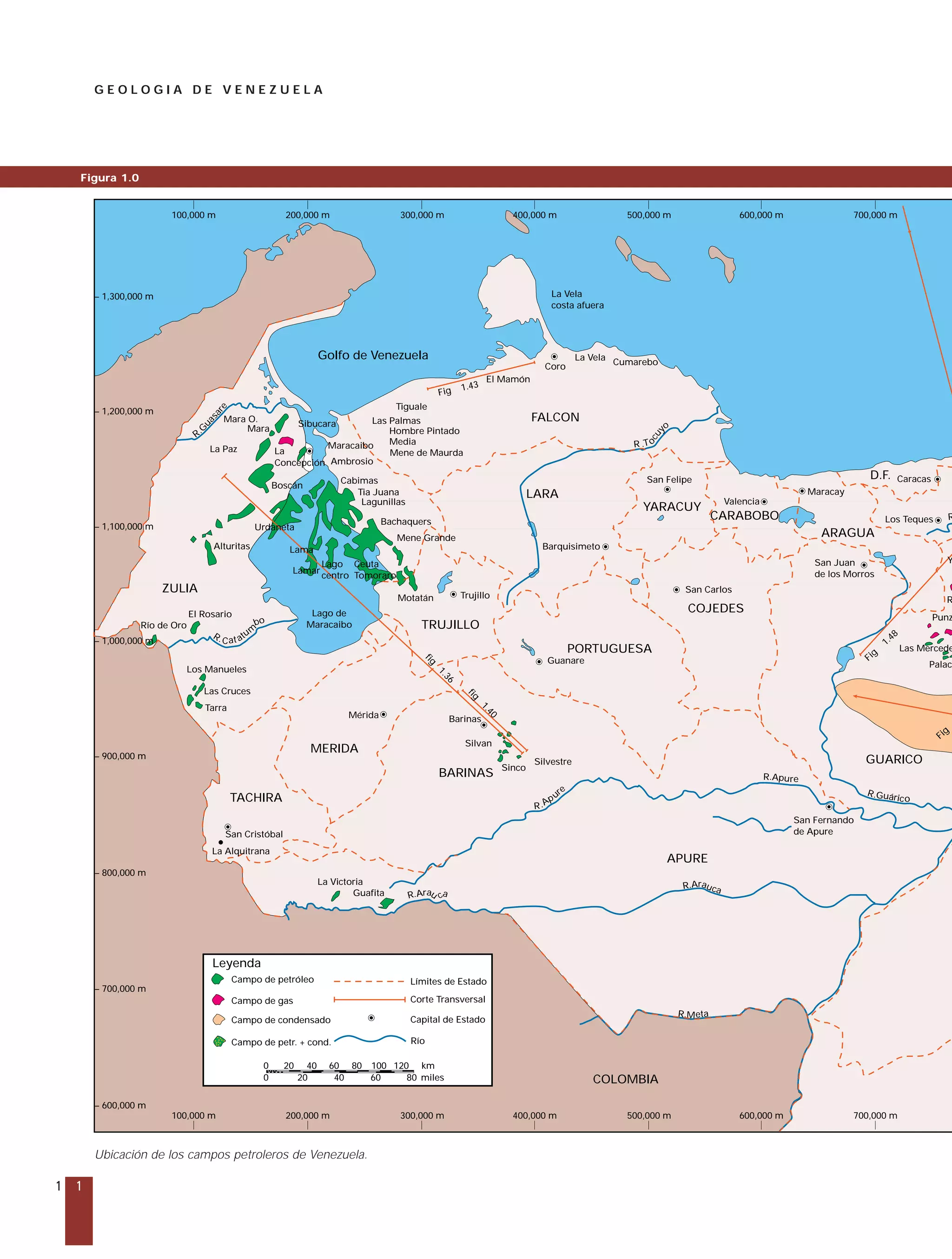Click the Mérida capital marker
The width and height of the screenshot is (952, 1259).
pos(383,714)
